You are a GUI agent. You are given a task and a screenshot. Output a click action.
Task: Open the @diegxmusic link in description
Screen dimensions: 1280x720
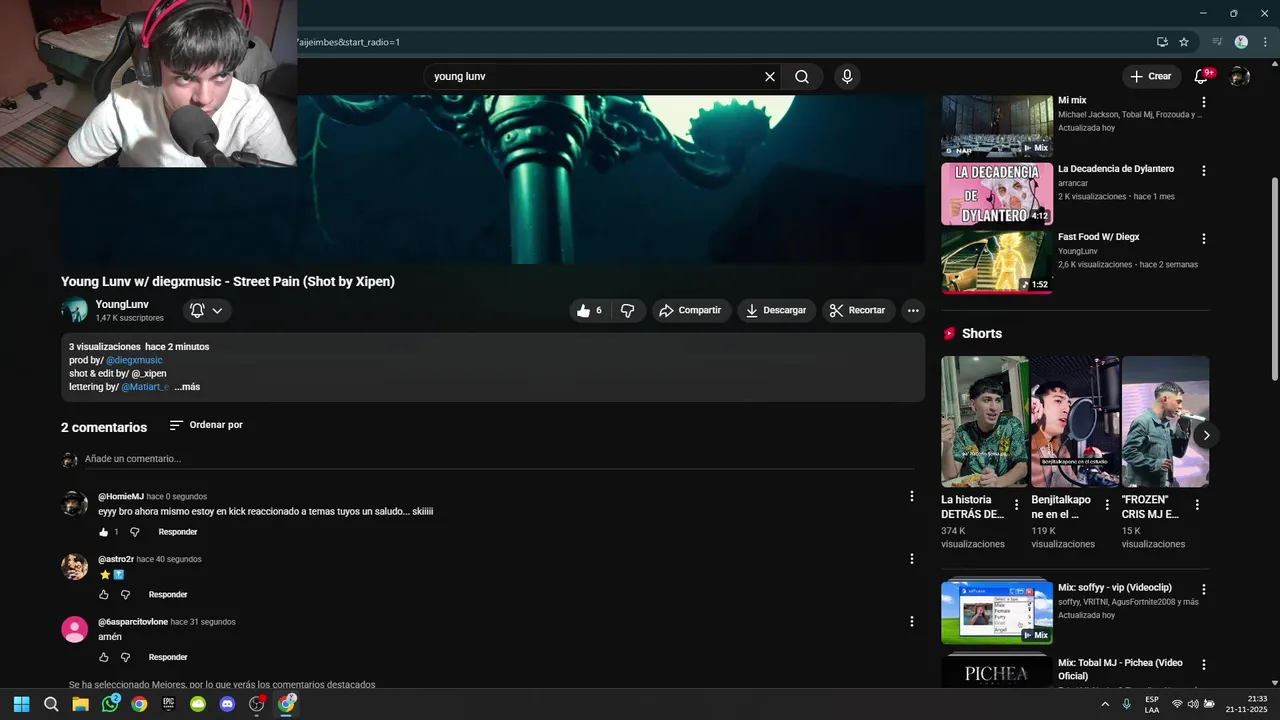click(134, 360)
